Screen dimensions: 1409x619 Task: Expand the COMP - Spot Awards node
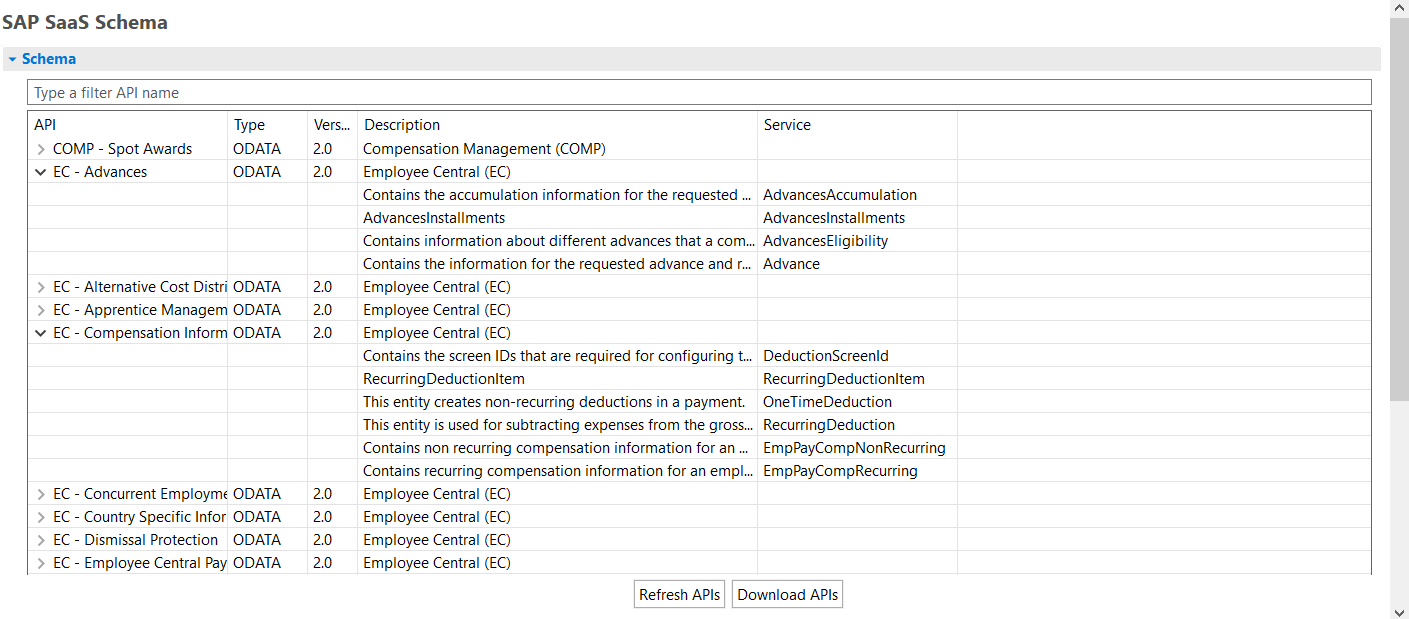click(x=41, y=149)
